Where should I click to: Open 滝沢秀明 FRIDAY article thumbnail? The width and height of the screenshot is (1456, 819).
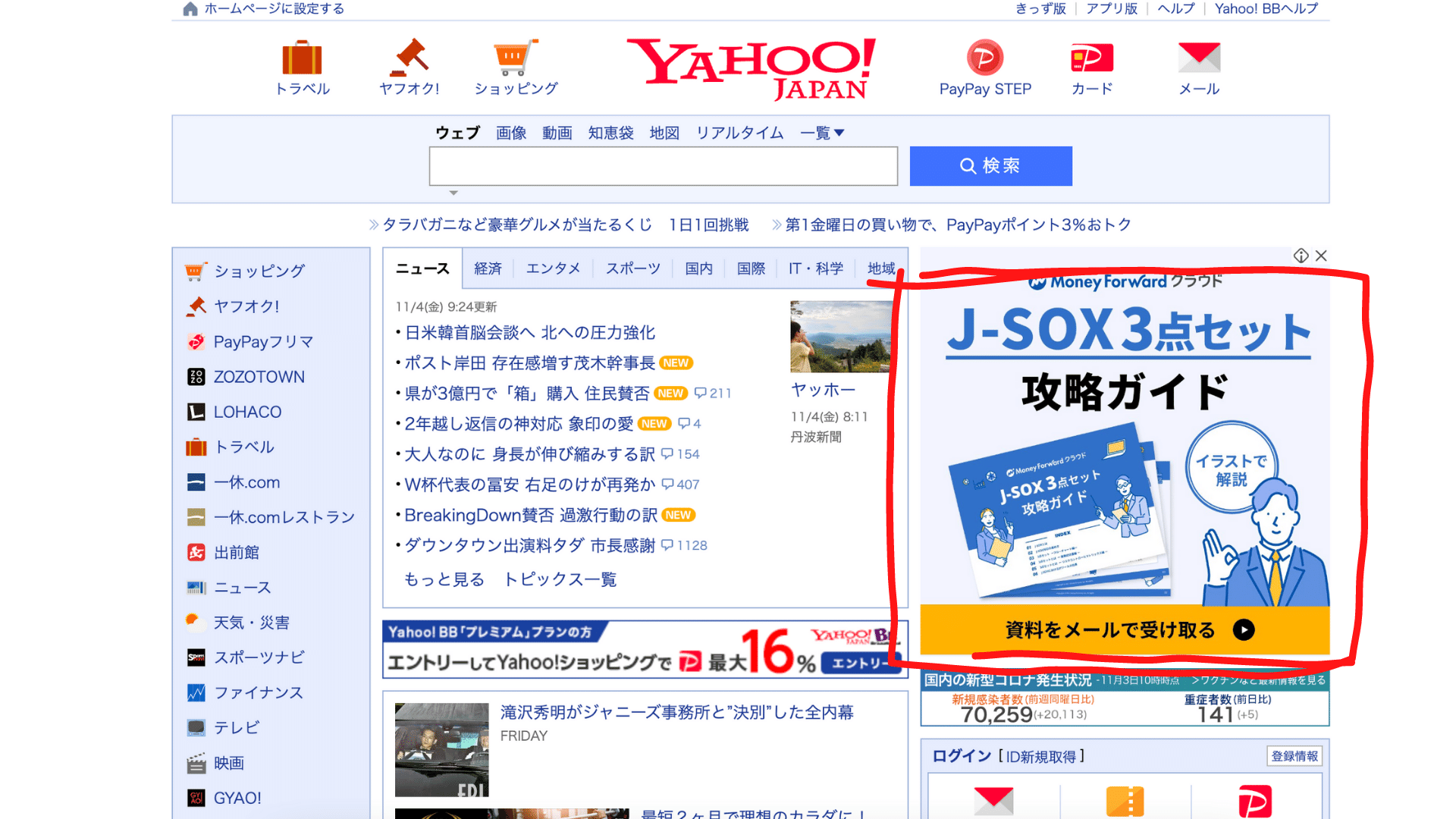[x=441, y=750]
